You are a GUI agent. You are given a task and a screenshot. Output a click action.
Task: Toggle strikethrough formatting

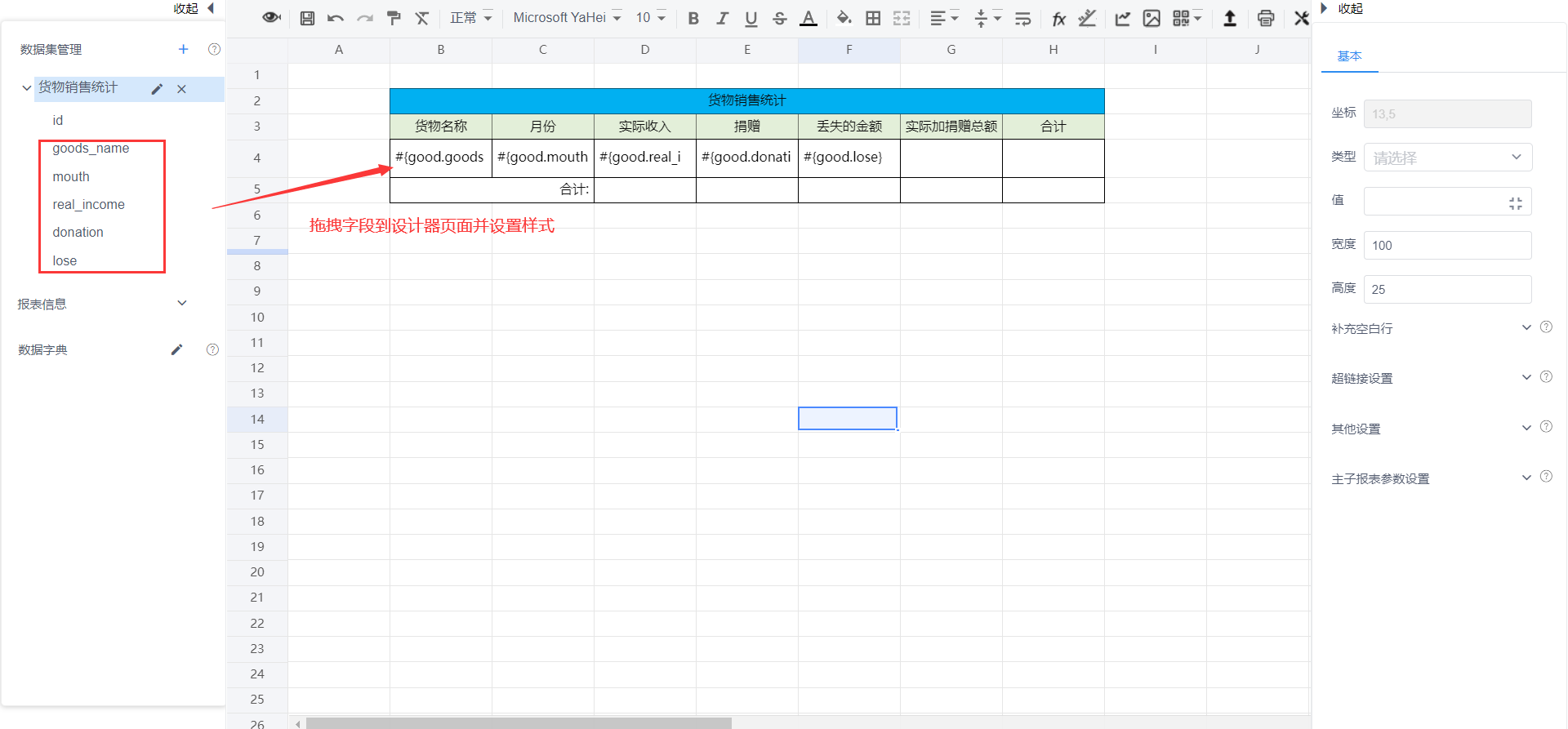pyautogui.click(x=780, y=18)
